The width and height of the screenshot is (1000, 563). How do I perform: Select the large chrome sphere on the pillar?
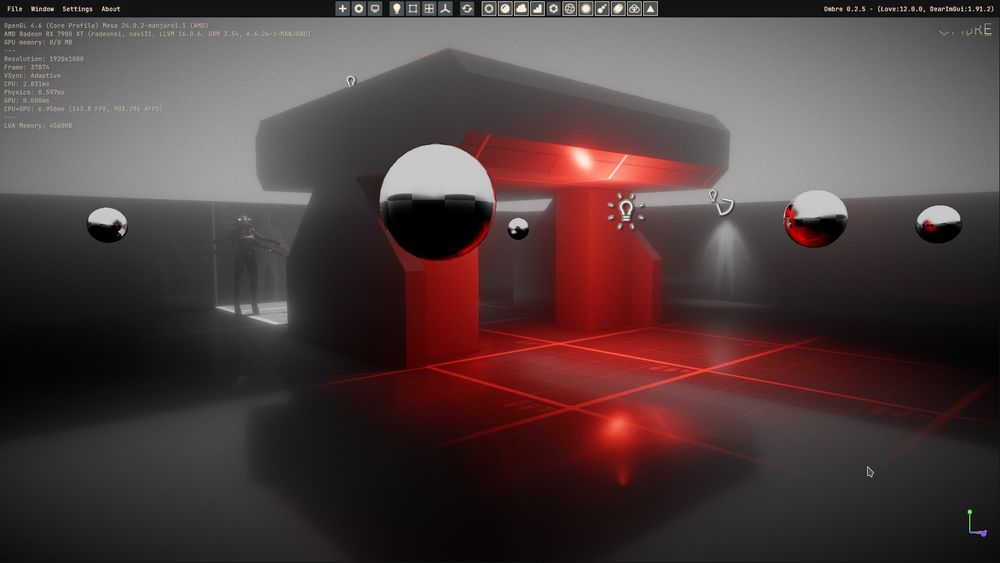437,201
